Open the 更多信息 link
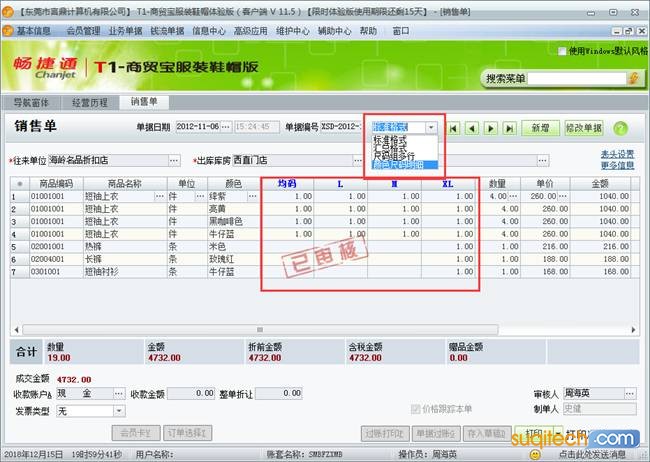This screenshot has width=650, height=462. pos(617,165)
